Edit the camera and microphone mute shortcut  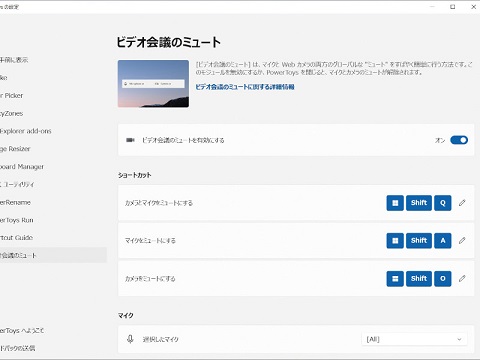tap(462, 203)
